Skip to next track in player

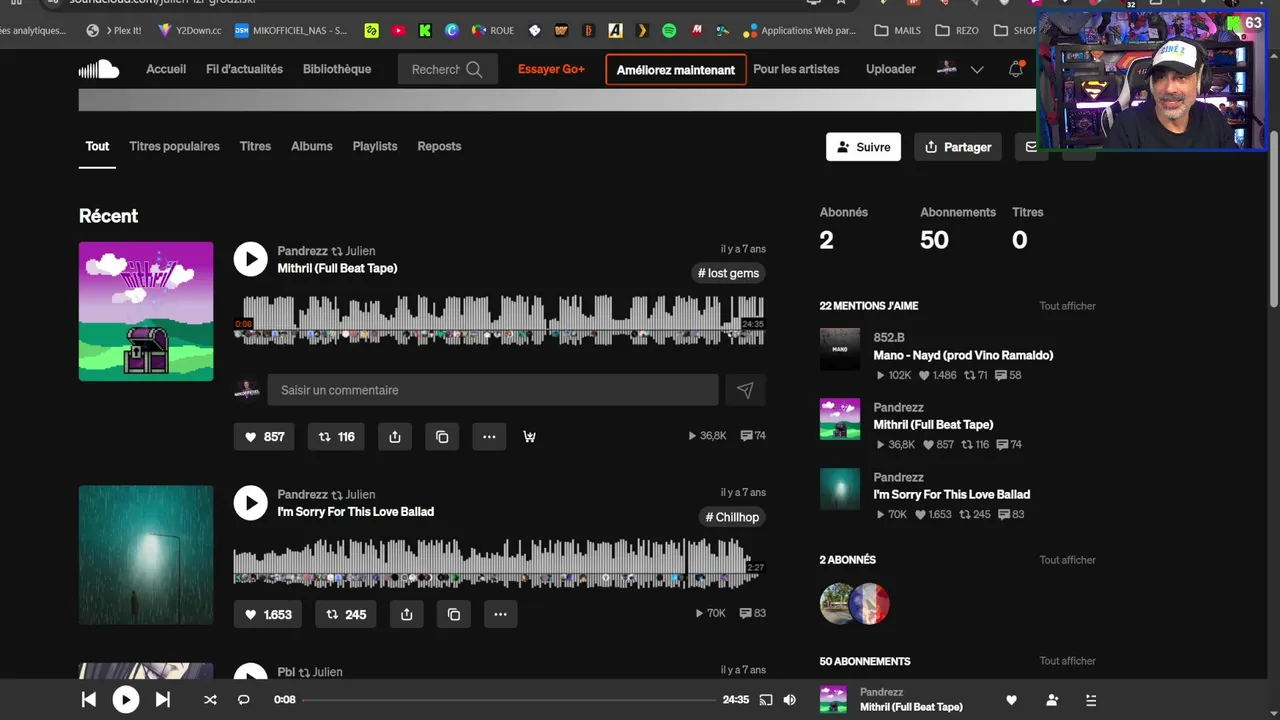click(x=163, y=700)
